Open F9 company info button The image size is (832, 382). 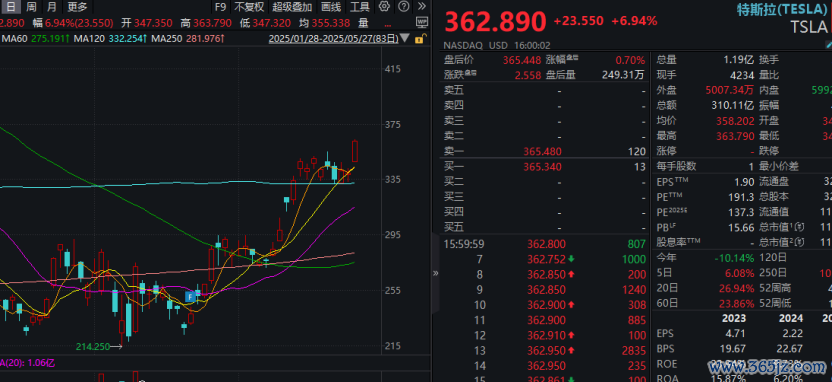(220, 7)
